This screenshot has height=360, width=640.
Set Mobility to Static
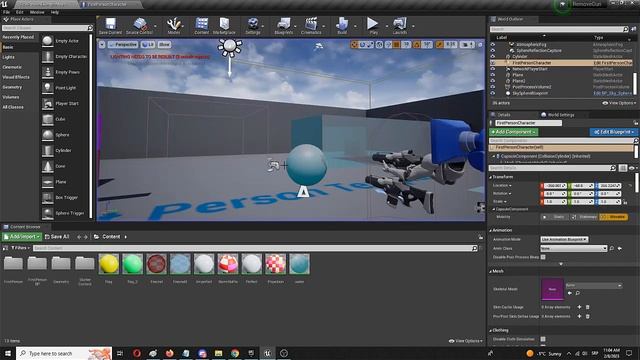coord(555,217)
